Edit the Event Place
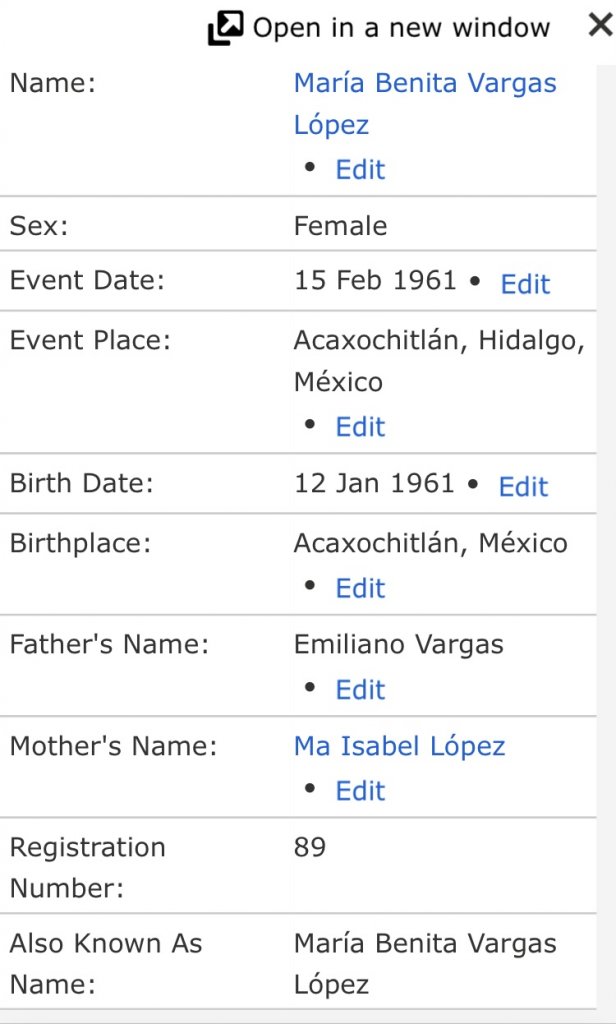 coord(360,427)
